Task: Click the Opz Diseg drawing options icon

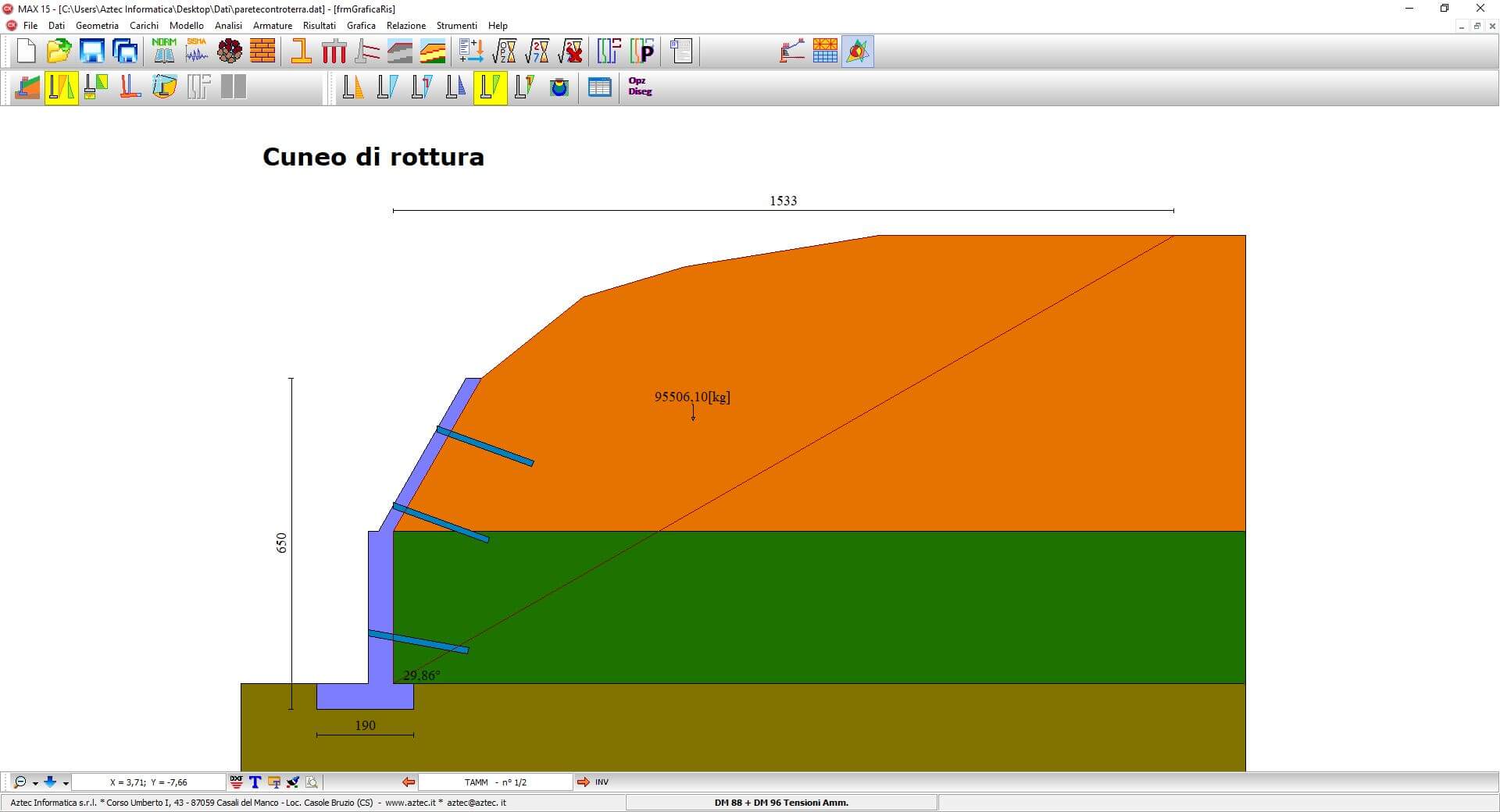Action: coord(640,87)
